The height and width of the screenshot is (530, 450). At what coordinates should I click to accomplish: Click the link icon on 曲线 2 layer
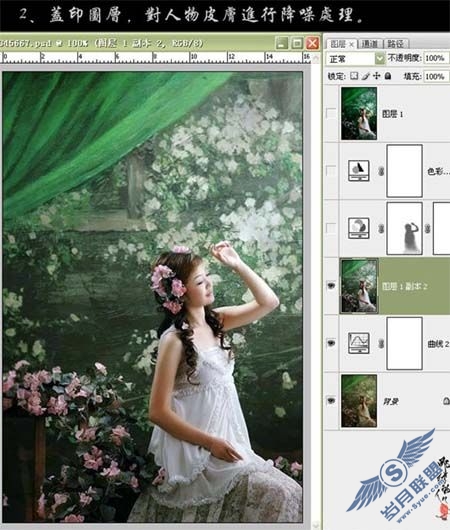coord(381,344)
